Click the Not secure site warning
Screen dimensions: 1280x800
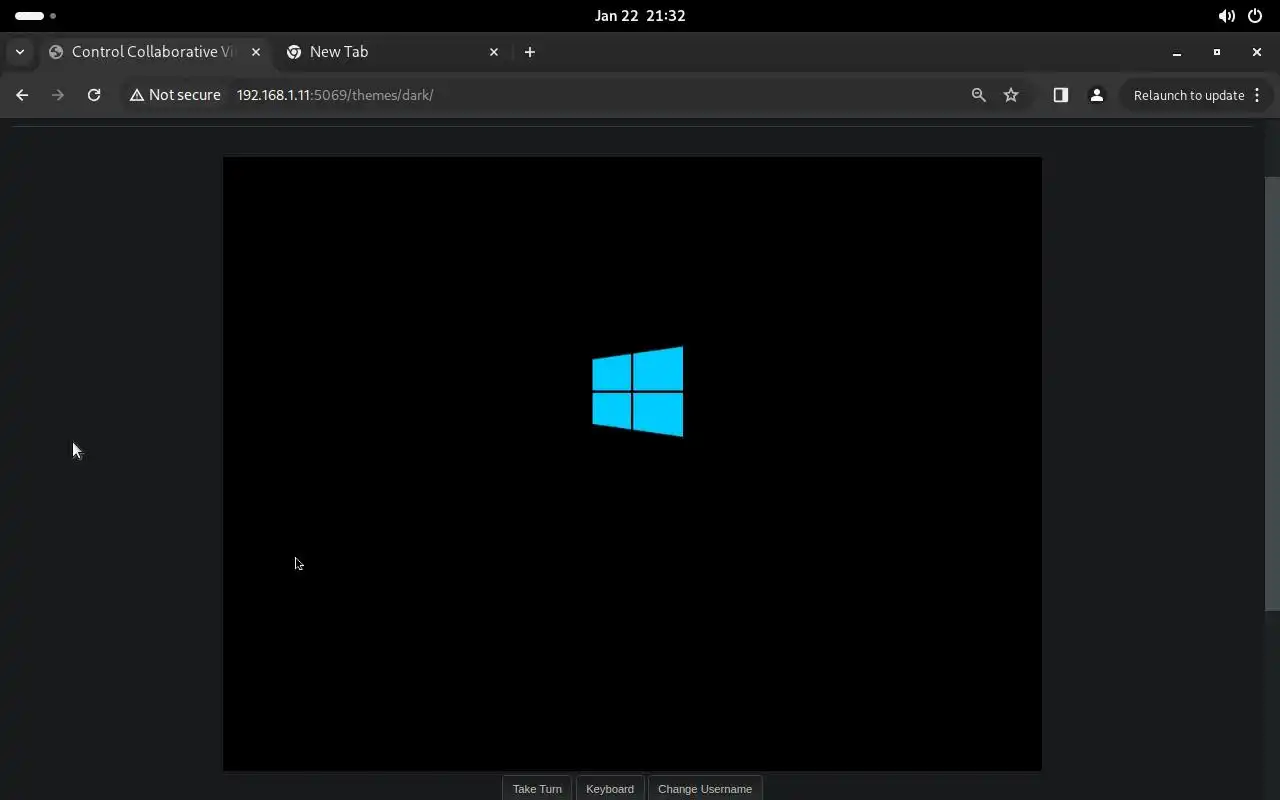[x=175, y=95]
